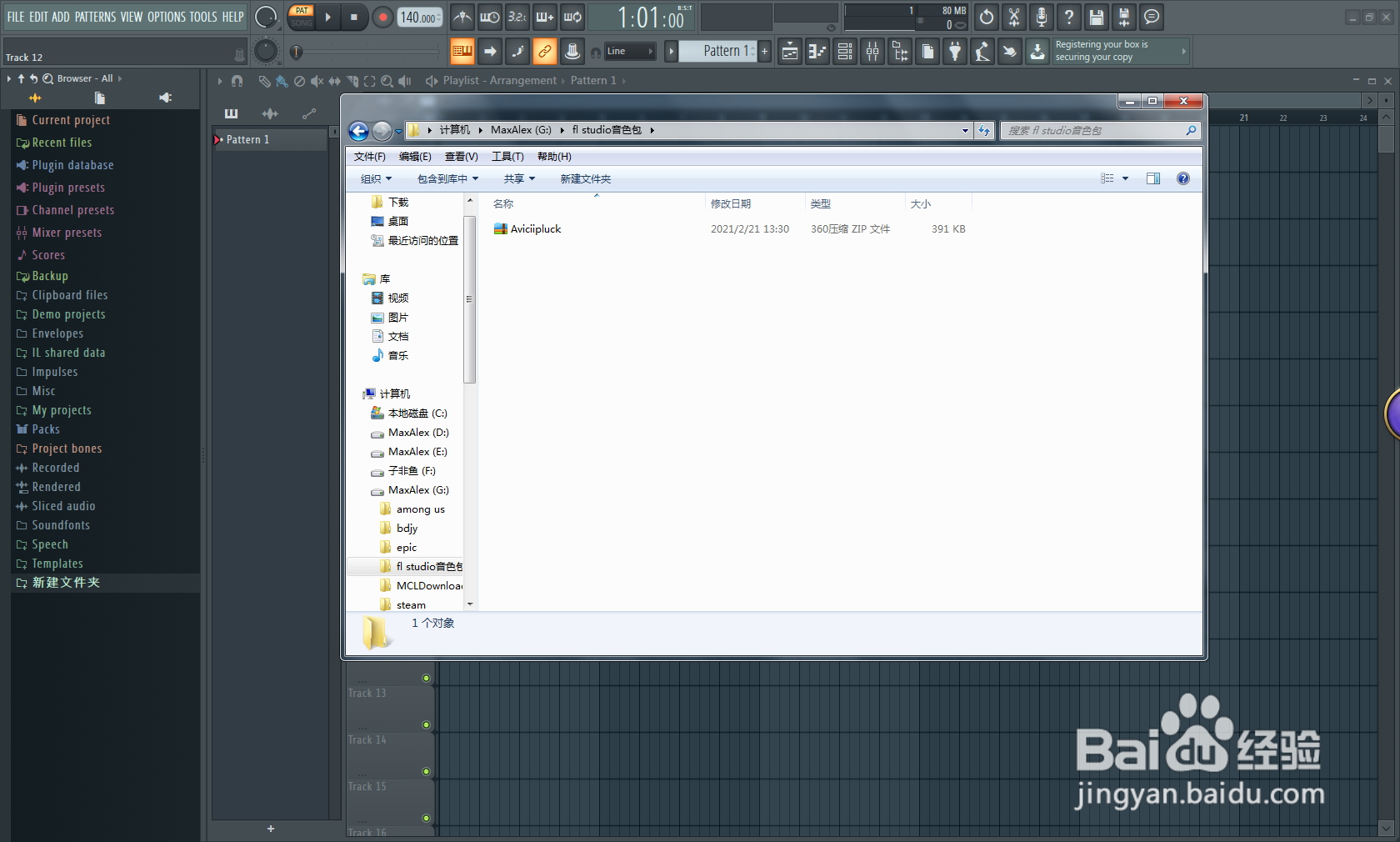Click the auto-scroll arrow toolbar icon

pos(490,52)
